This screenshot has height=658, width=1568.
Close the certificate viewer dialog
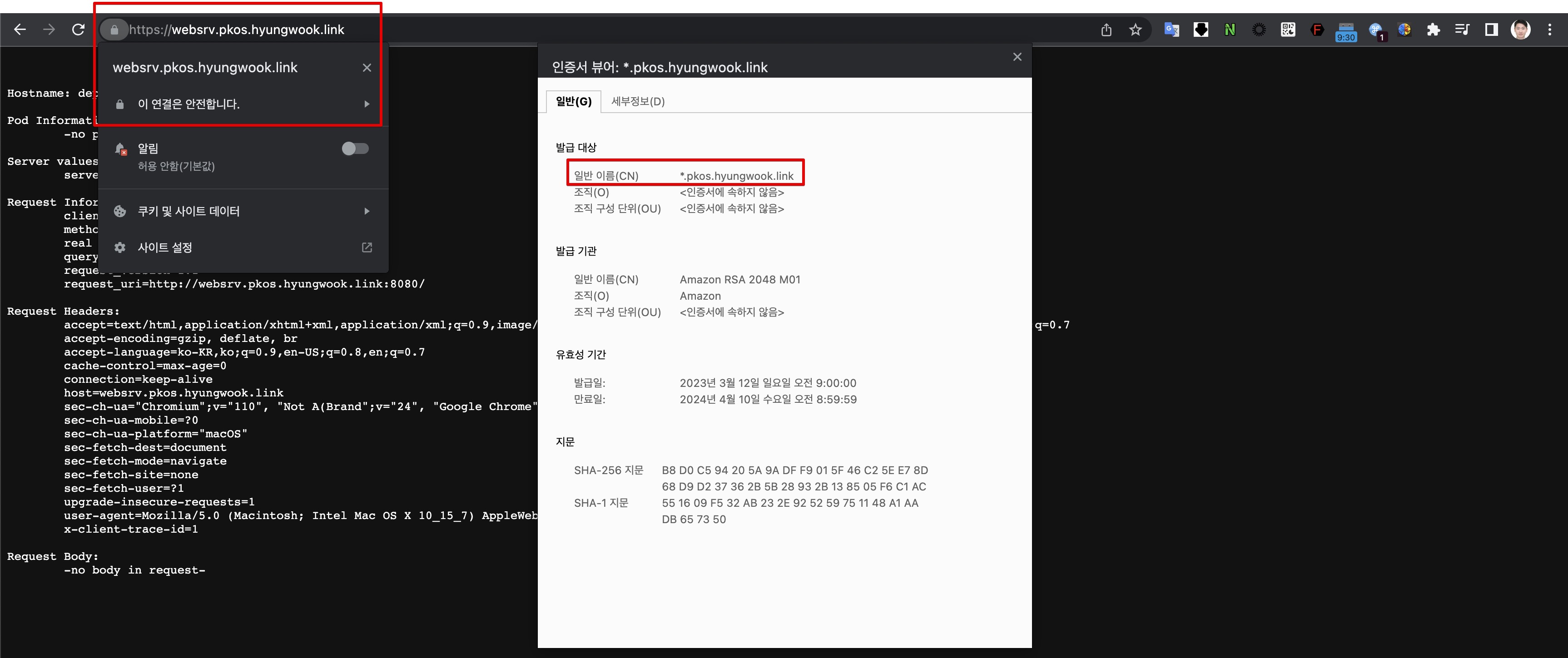tap(1017, 57)
